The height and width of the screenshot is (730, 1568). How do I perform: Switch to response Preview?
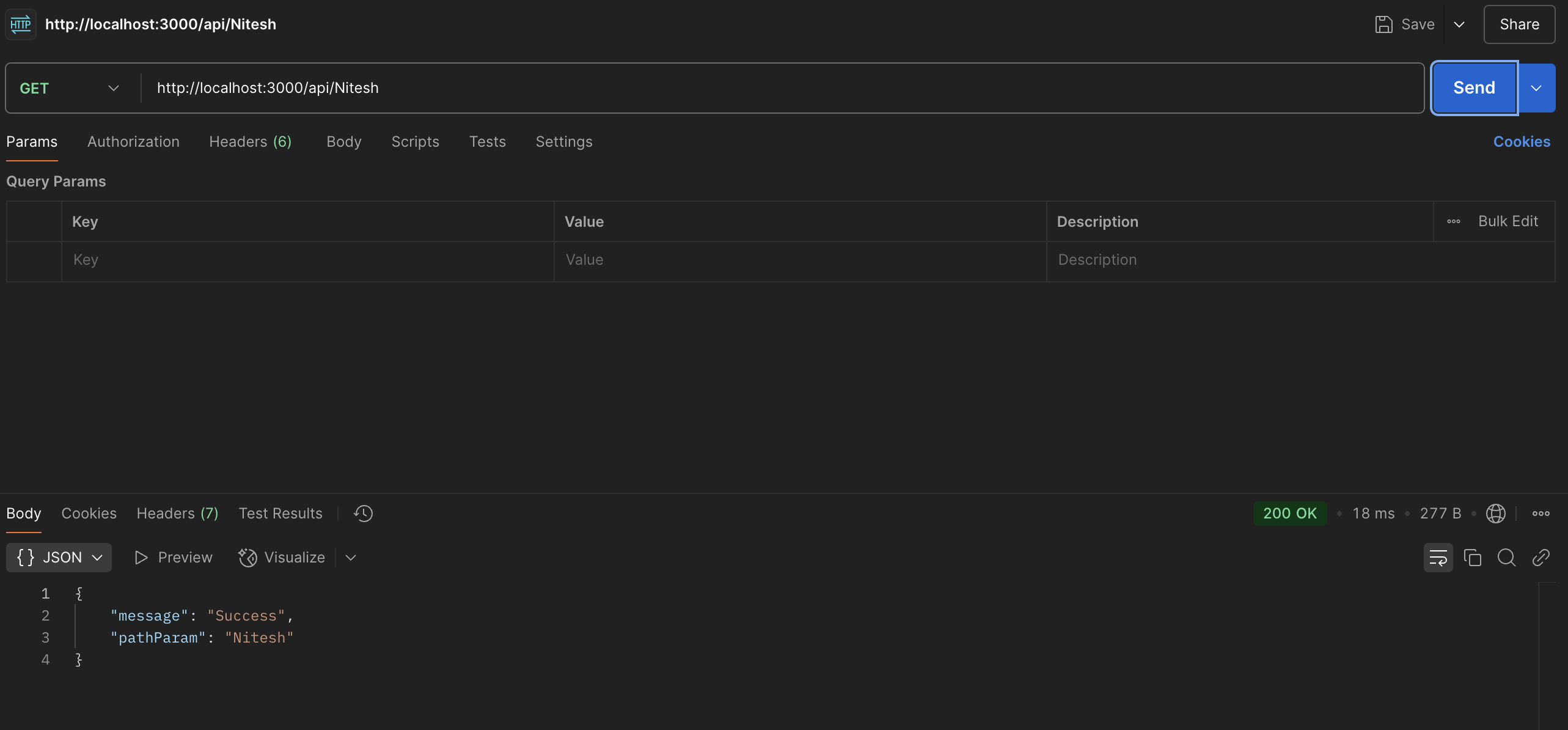point(174,558)
